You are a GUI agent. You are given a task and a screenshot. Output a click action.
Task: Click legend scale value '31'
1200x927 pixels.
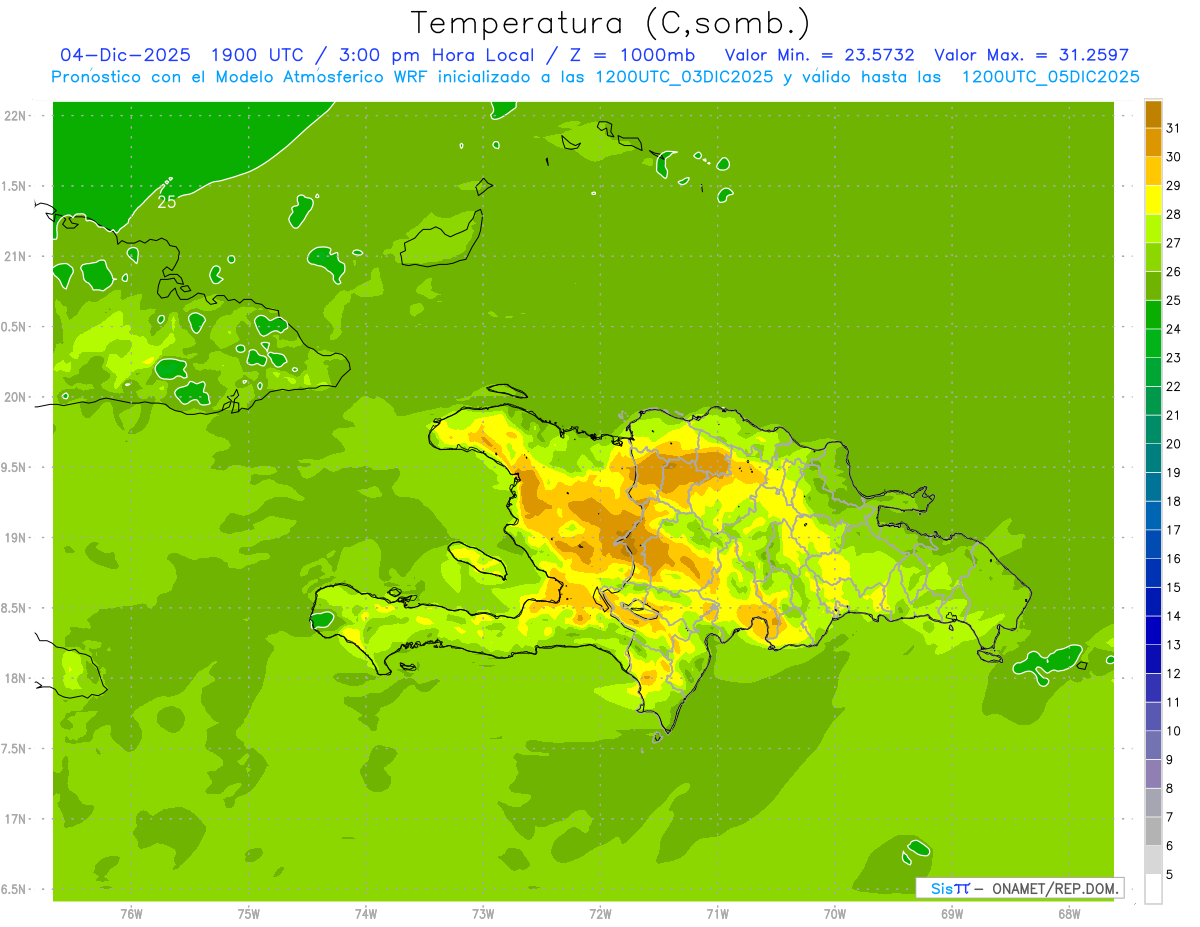point(1173,128)
